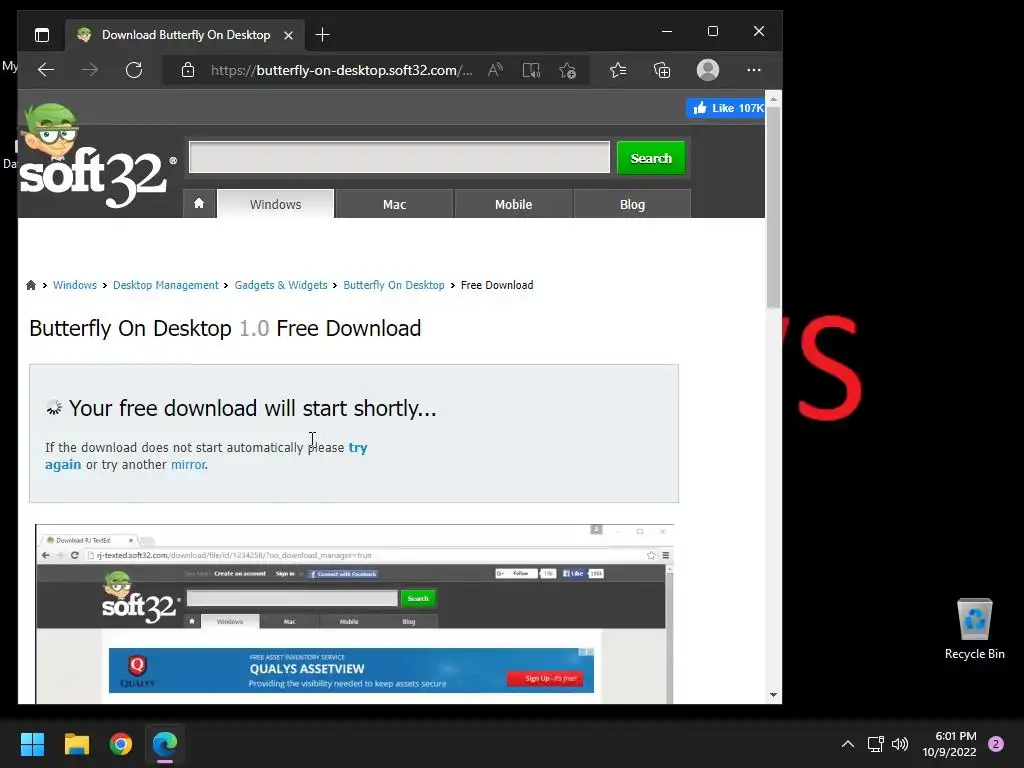Close the Download Butterfly On Desktop tab

point(288,35)
